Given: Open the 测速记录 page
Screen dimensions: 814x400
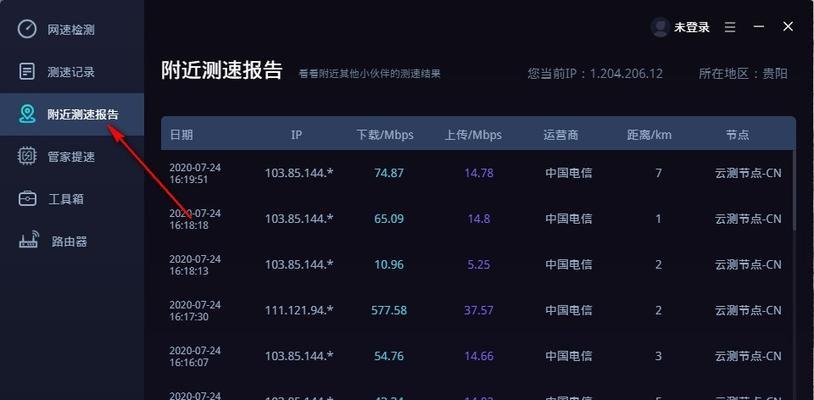Looking at the screenshot, I should 72,72.
